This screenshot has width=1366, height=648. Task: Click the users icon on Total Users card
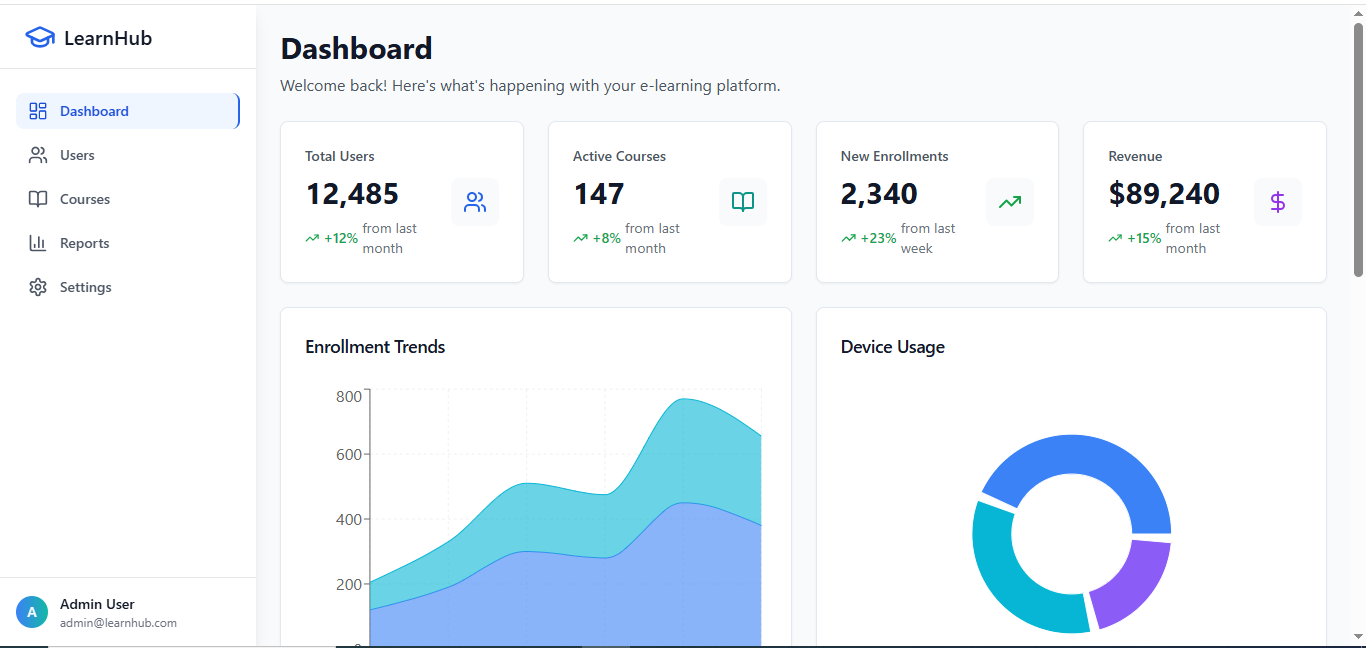click(x=475, y=201)
